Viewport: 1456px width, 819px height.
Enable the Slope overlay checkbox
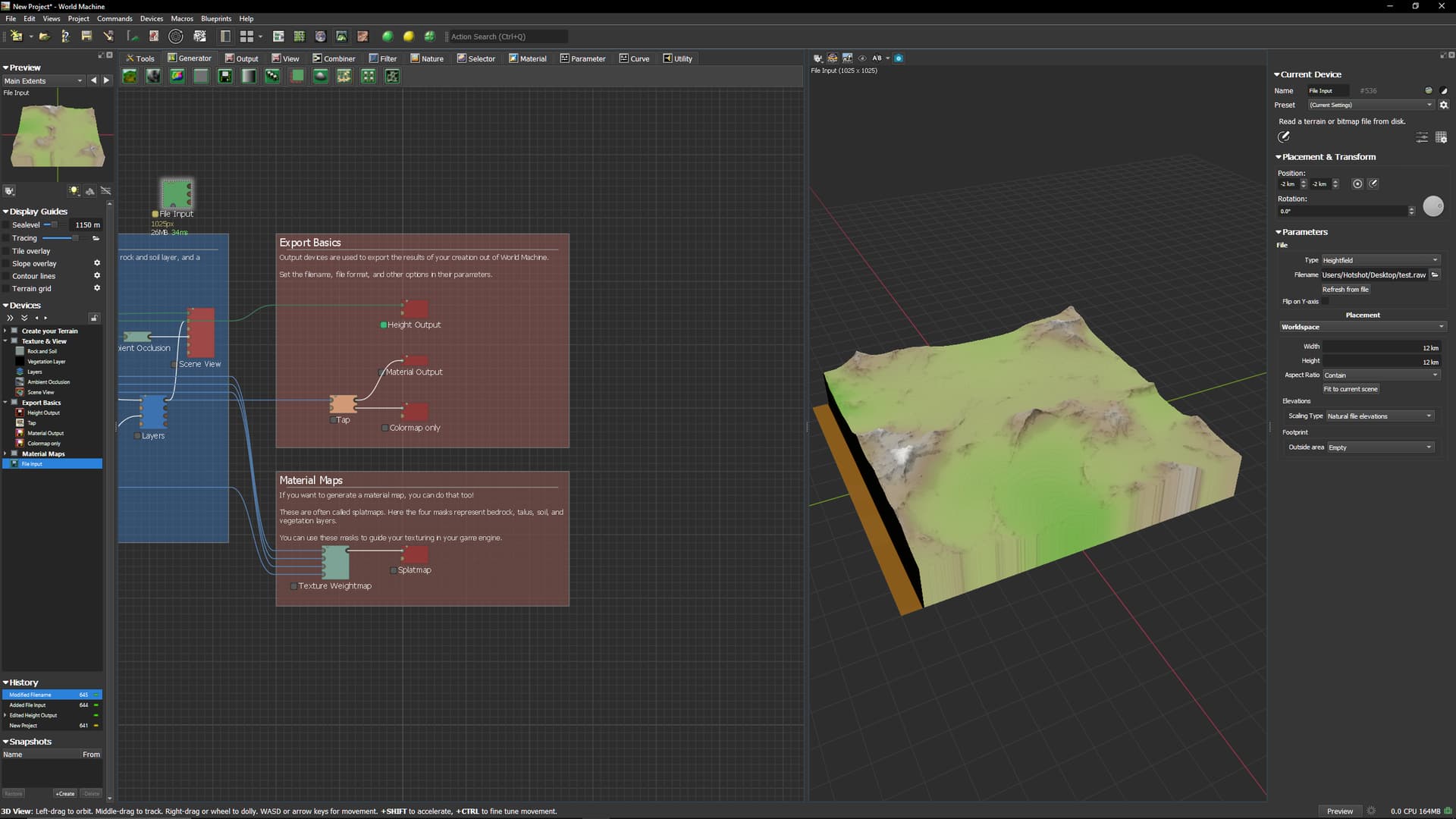(7, 264)
